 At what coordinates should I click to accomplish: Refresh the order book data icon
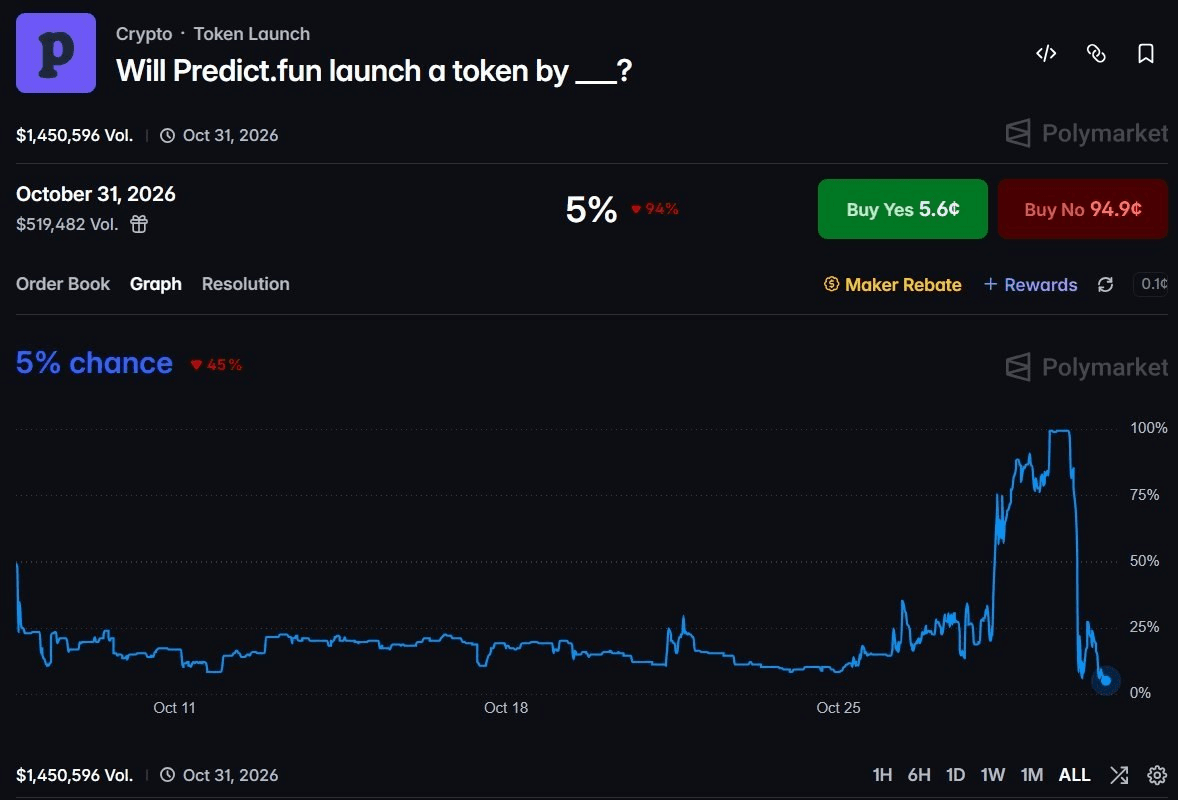[x=1105, y=284]
